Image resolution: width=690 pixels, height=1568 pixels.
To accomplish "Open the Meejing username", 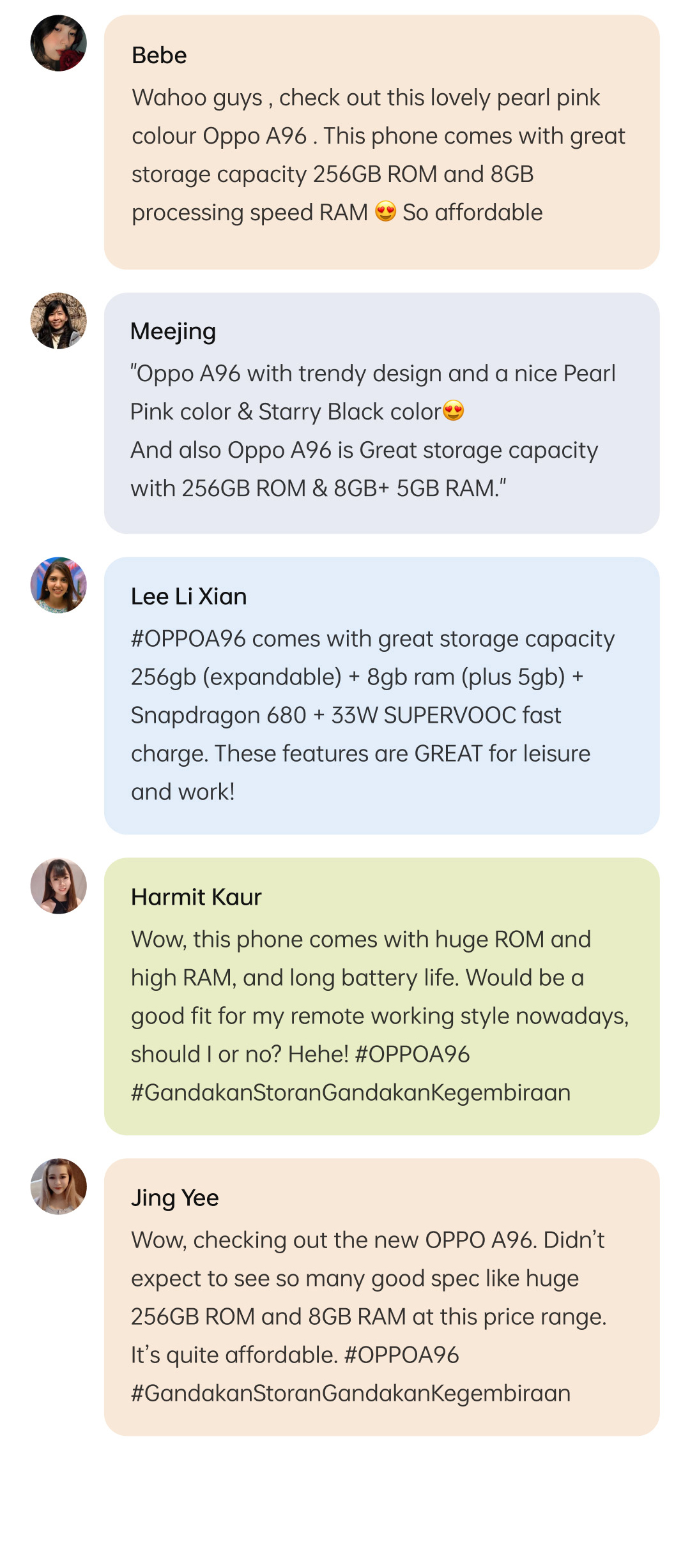I will tap(173, 331).
